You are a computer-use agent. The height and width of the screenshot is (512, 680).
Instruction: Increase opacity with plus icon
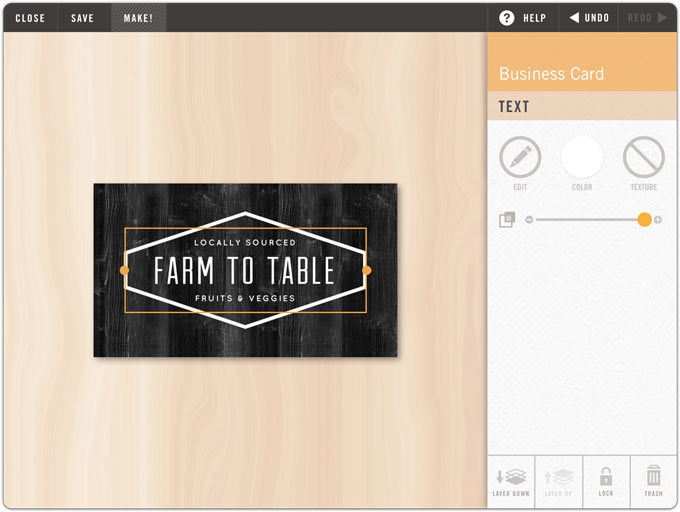tap(658, 220)
